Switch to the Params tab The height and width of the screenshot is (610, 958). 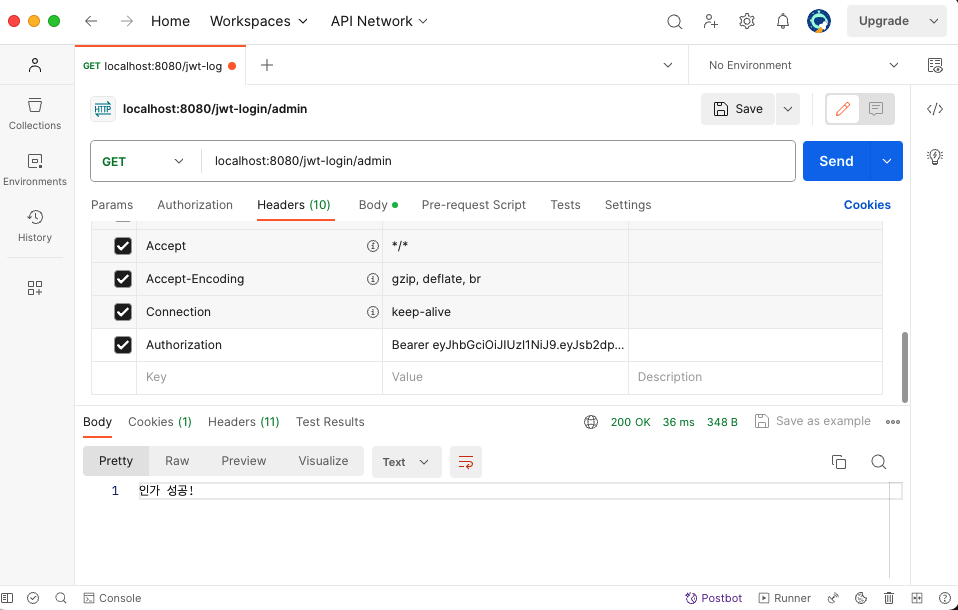112,205
